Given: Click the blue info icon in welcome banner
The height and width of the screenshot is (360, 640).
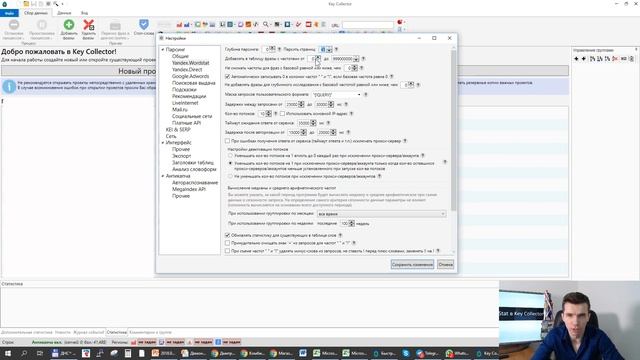Looking at the screenshot, I should pos(9,87).
